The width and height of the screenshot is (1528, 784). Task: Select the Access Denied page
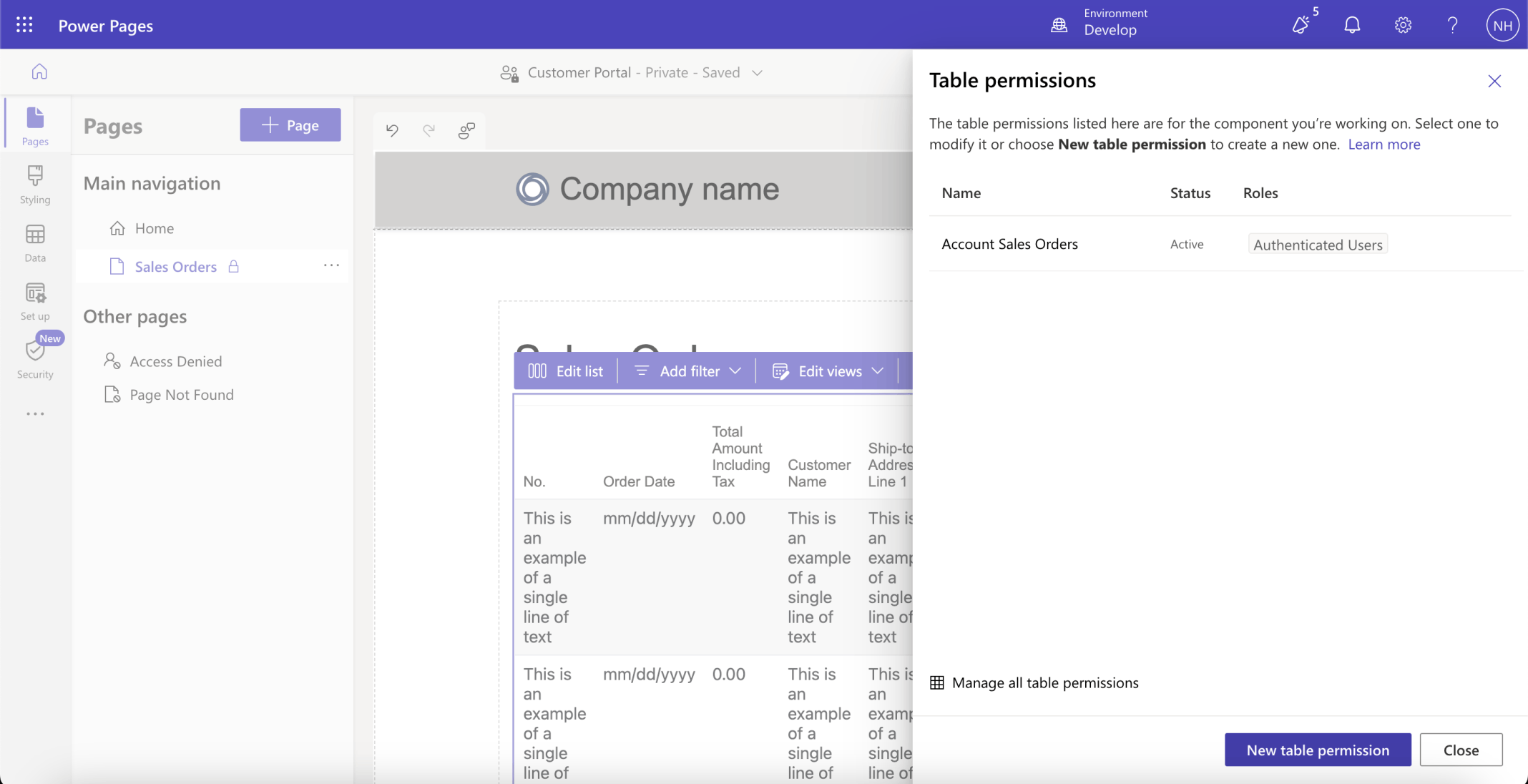175,361
